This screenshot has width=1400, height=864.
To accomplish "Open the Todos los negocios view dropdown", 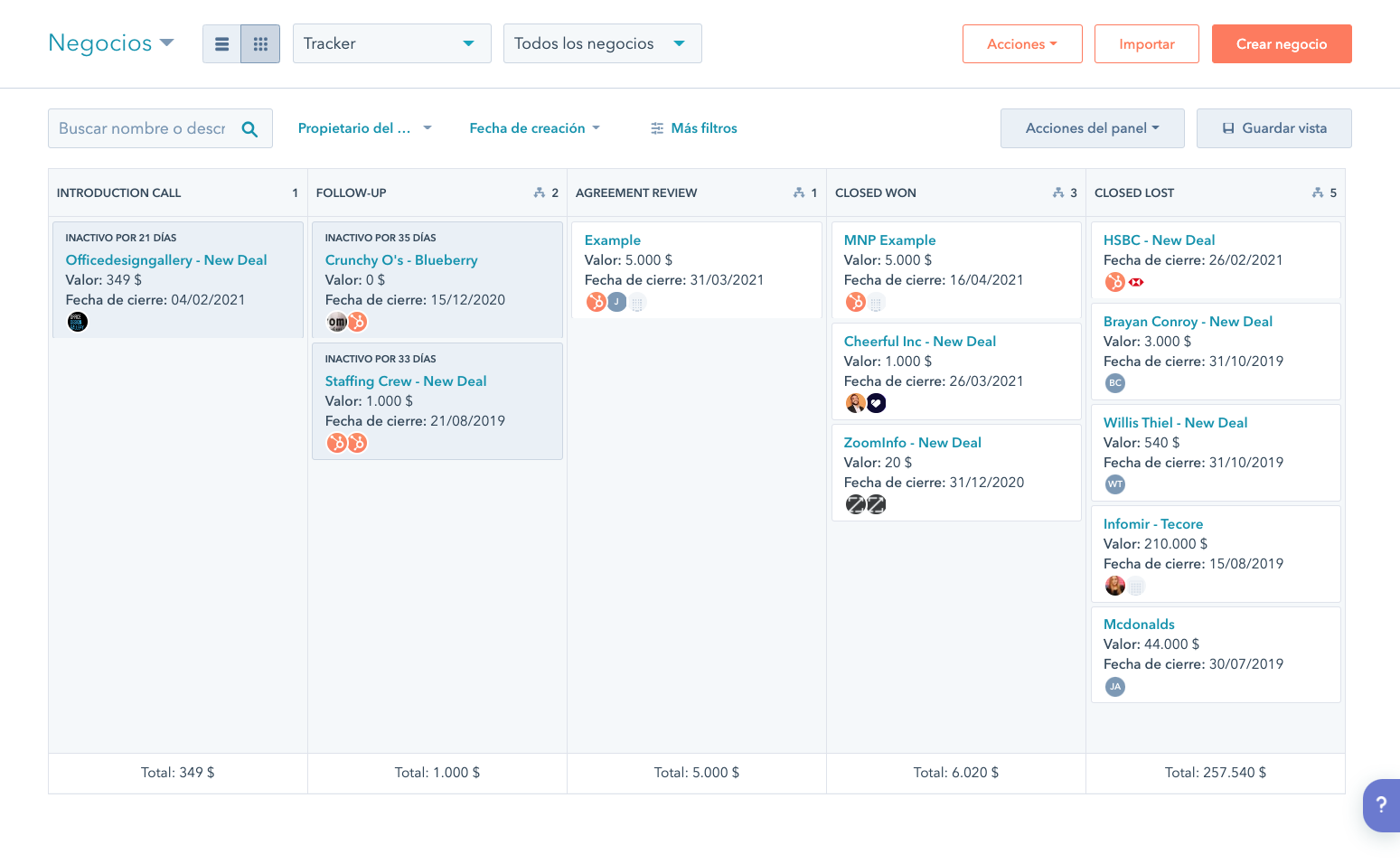I will pos(602,43).
